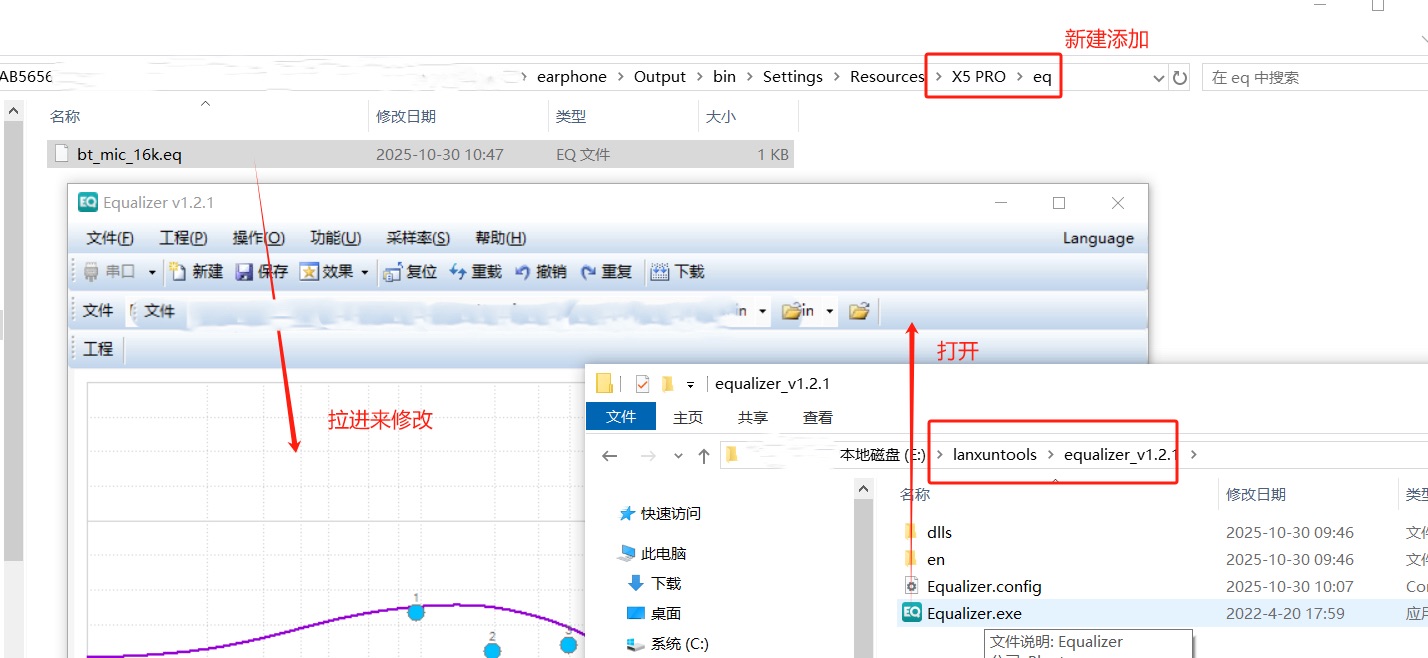Click the Equalizer.config file icon
Image resolution: width=1428 pixels, height=658 pixels.
911,586
